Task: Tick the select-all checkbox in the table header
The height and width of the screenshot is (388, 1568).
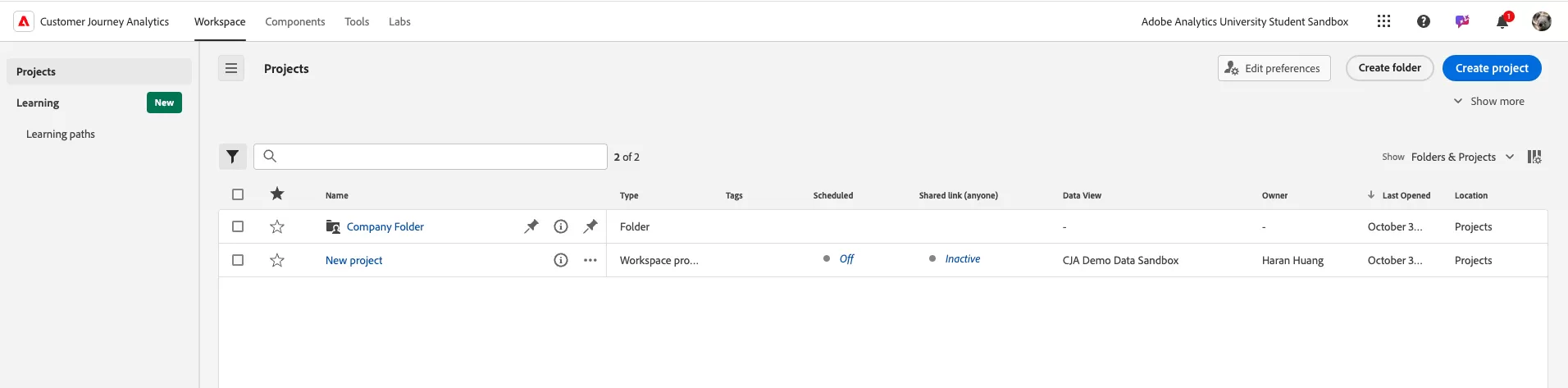Action: 238,194
